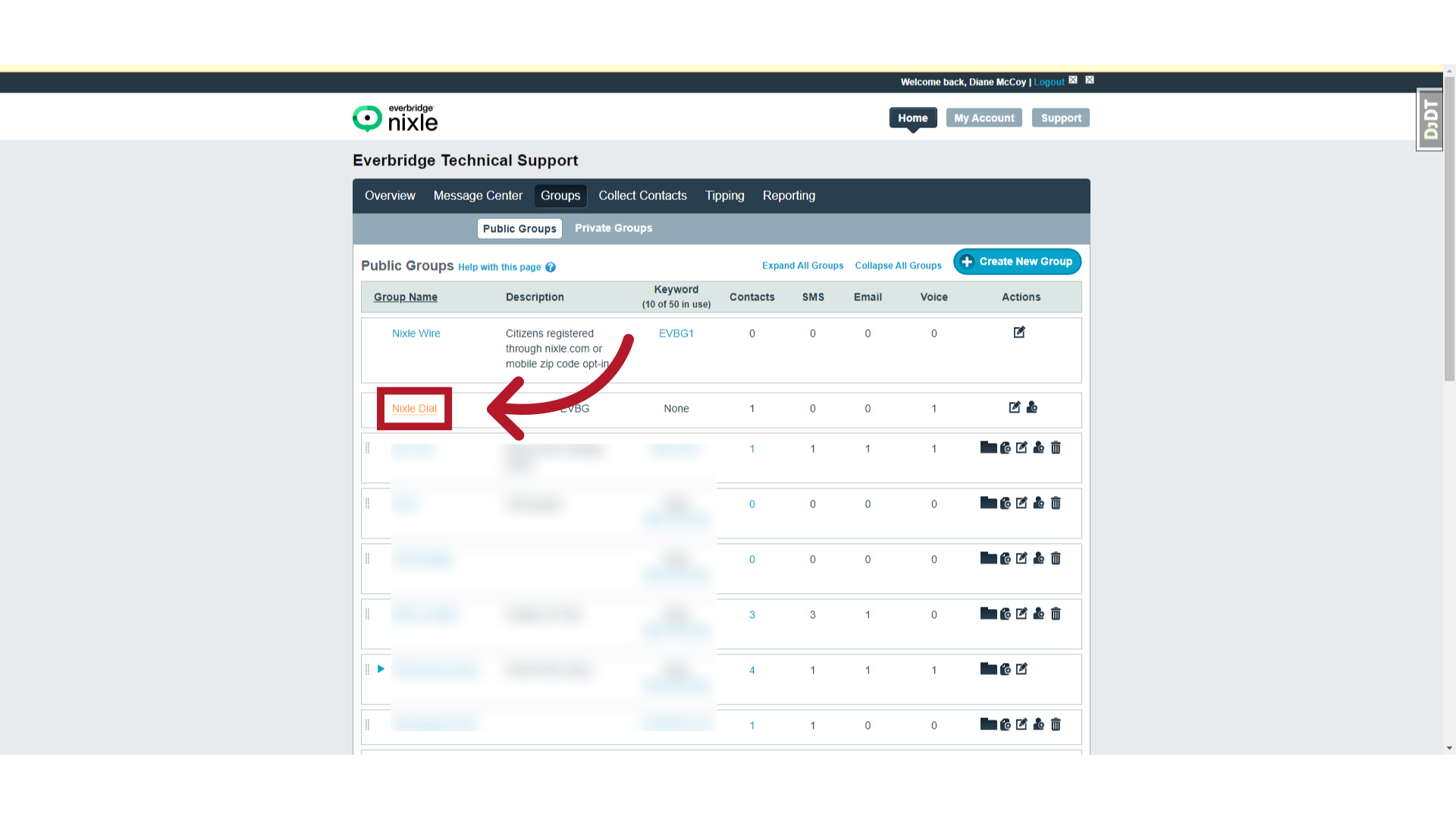
Task: Click scrollbar down arrow
Action: coord(1449,748)
